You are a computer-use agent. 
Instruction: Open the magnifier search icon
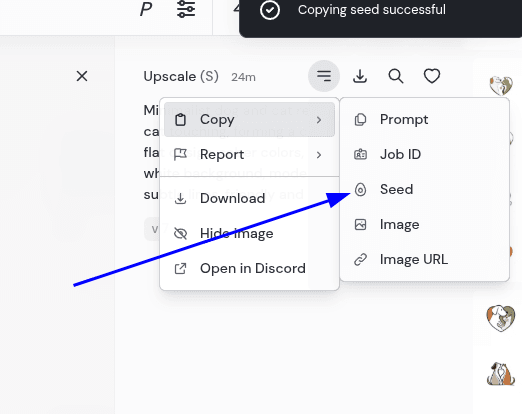396,76
